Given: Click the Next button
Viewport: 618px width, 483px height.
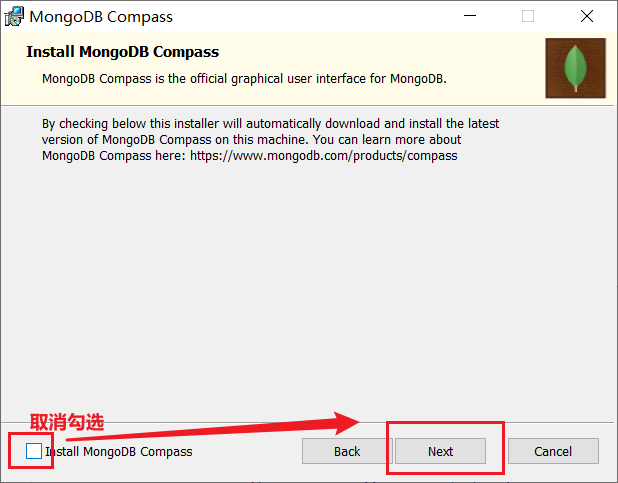Looking at the screenshot, I should pos(440,451).
